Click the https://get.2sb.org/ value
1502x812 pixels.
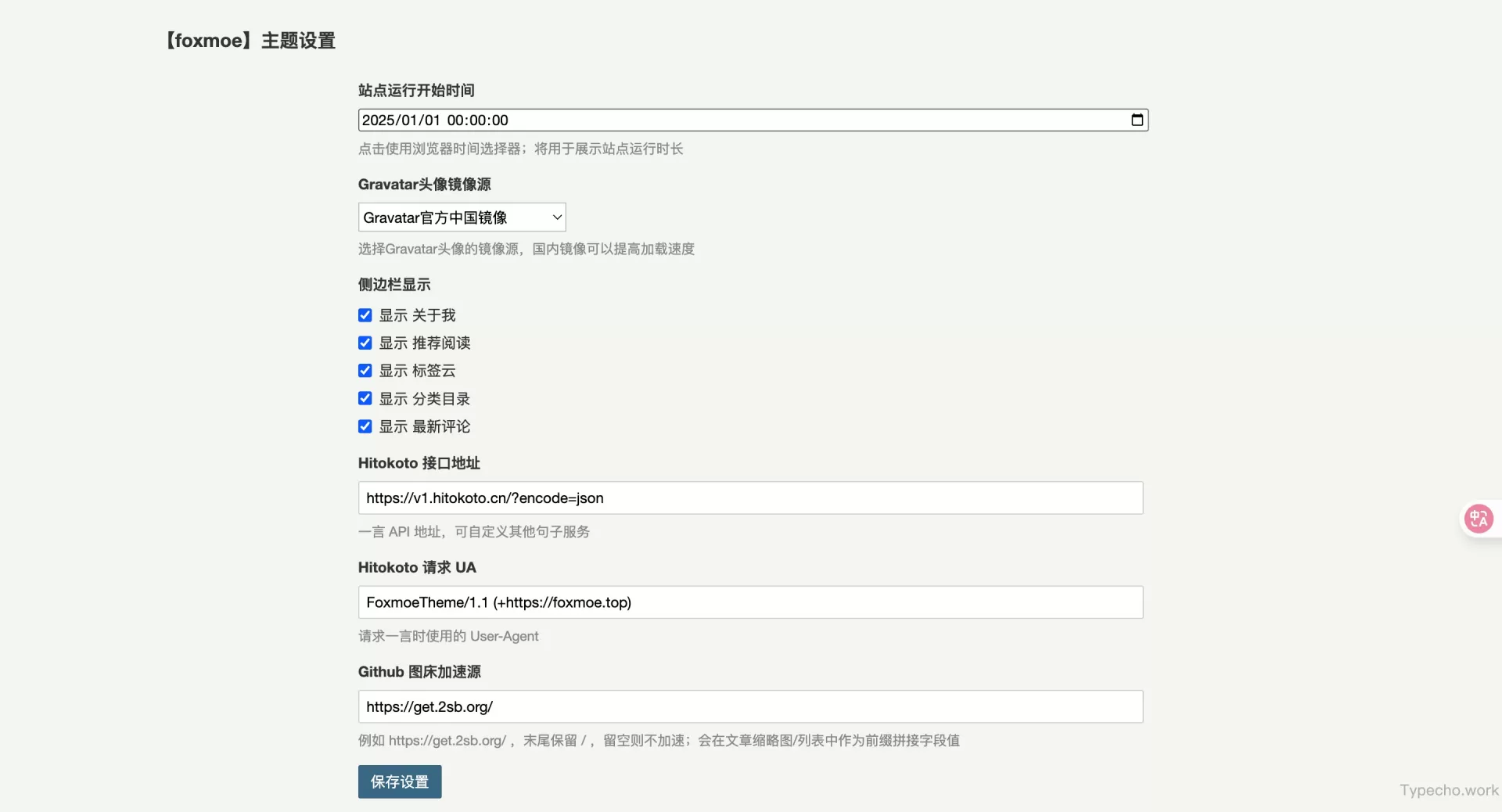[429, 706]
